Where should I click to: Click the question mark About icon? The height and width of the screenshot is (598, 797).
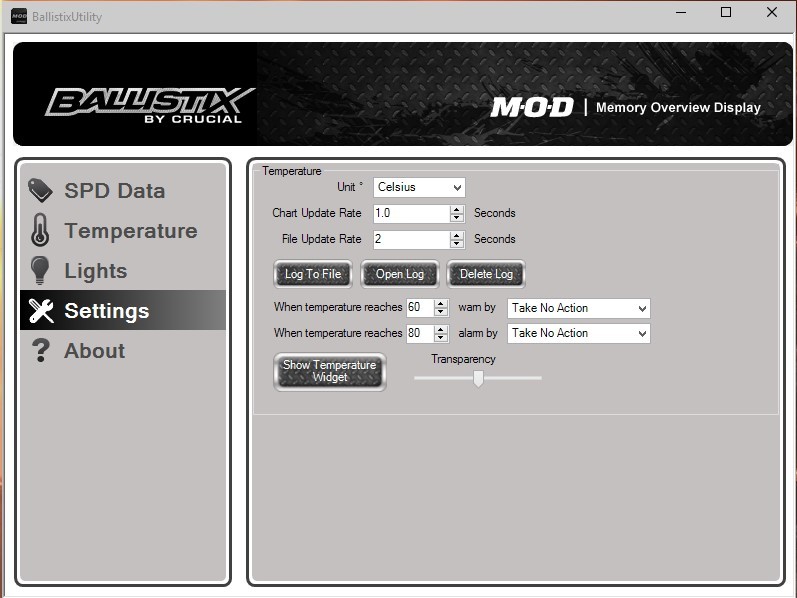(x=41, y=350)
